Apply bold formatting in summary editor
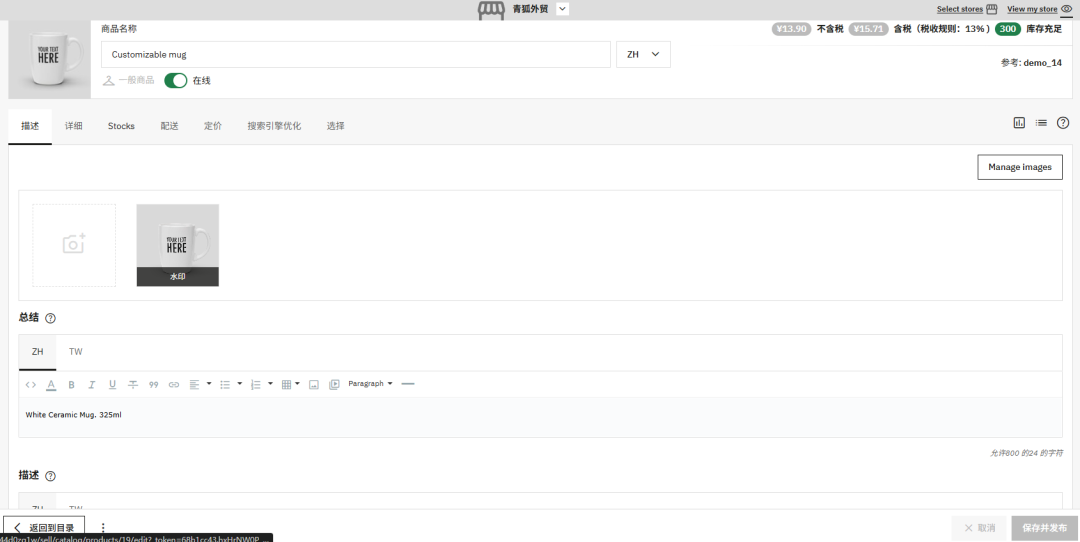The image size is (1080, 542). [71, 384]
